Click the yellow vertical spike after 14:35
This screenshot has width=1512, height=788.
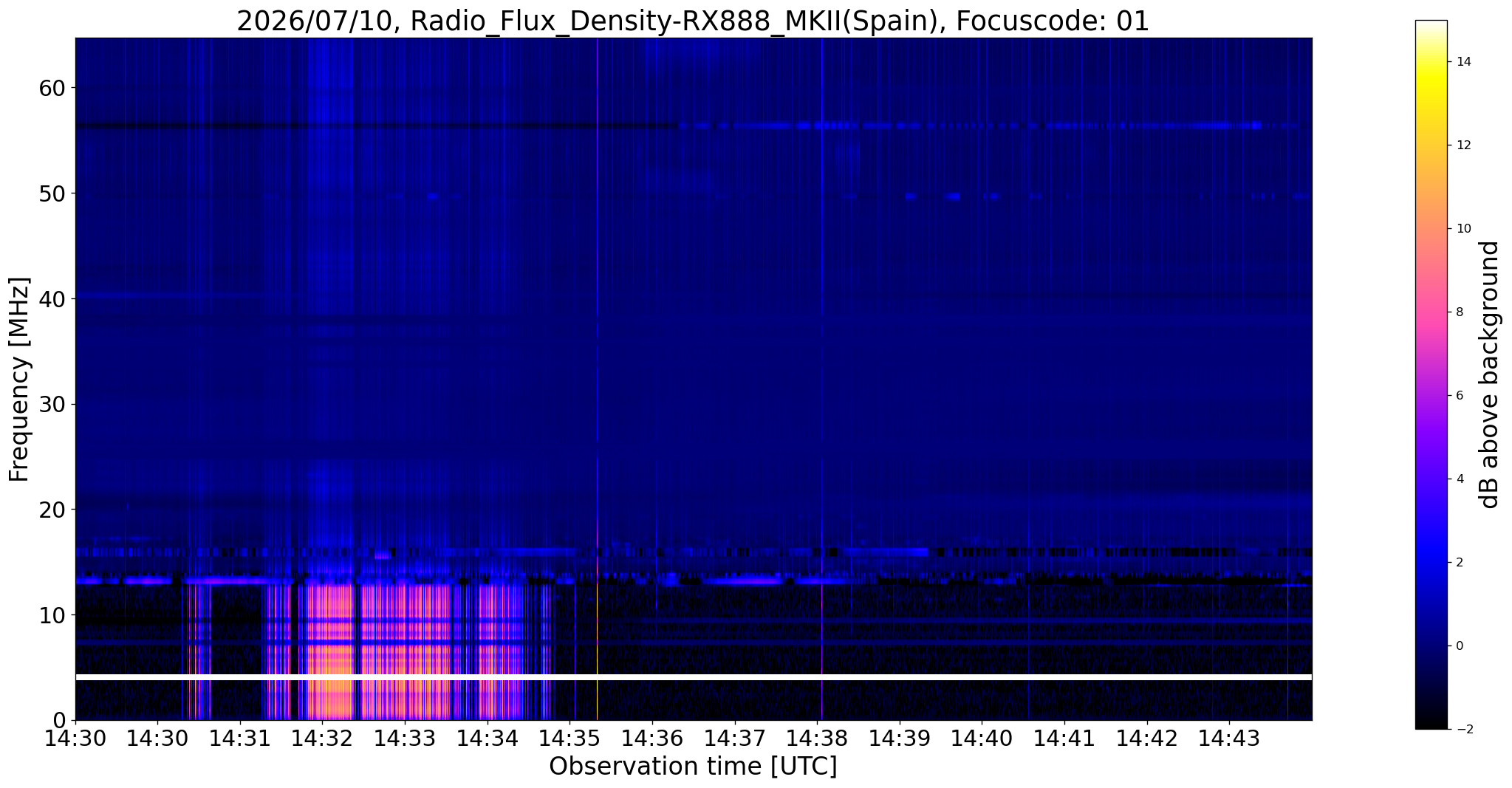[597, 650]
